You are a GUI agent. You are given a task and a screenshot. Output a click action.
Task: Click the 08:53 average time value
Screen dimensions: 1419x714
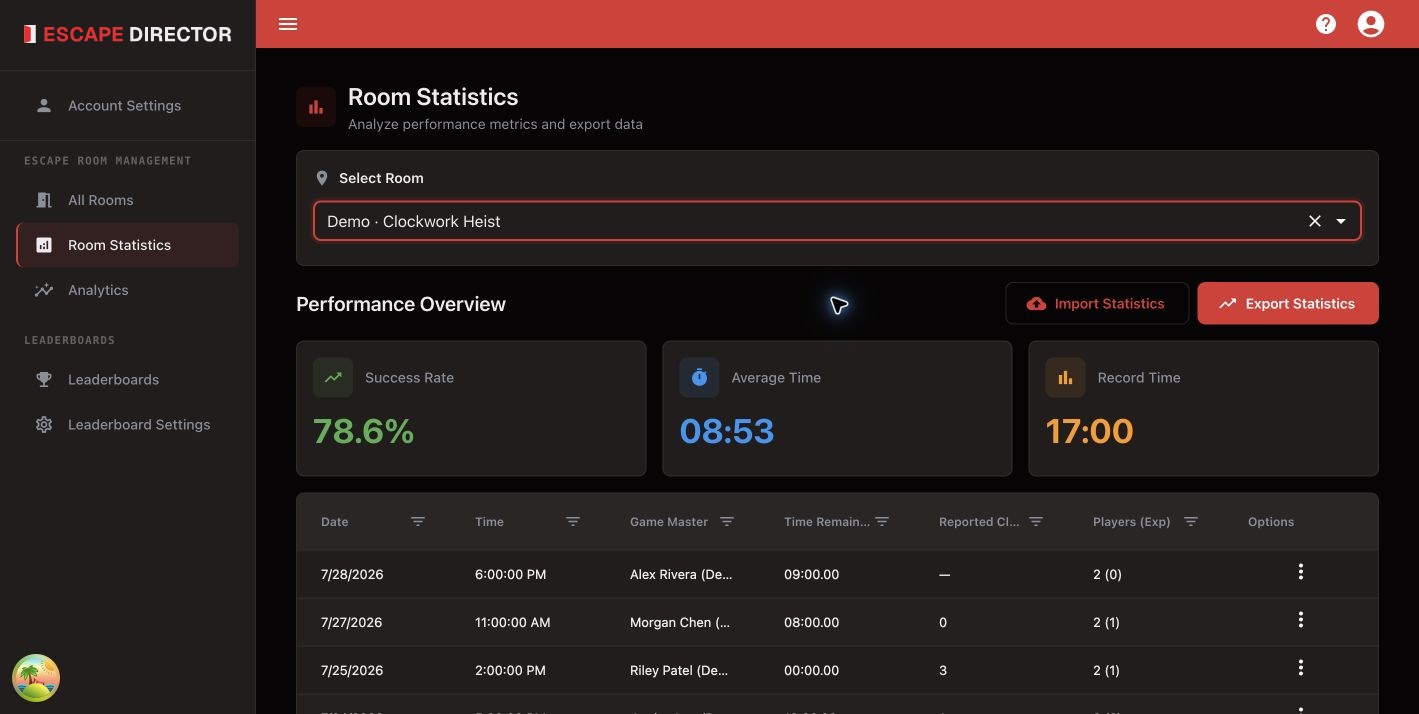727,431
